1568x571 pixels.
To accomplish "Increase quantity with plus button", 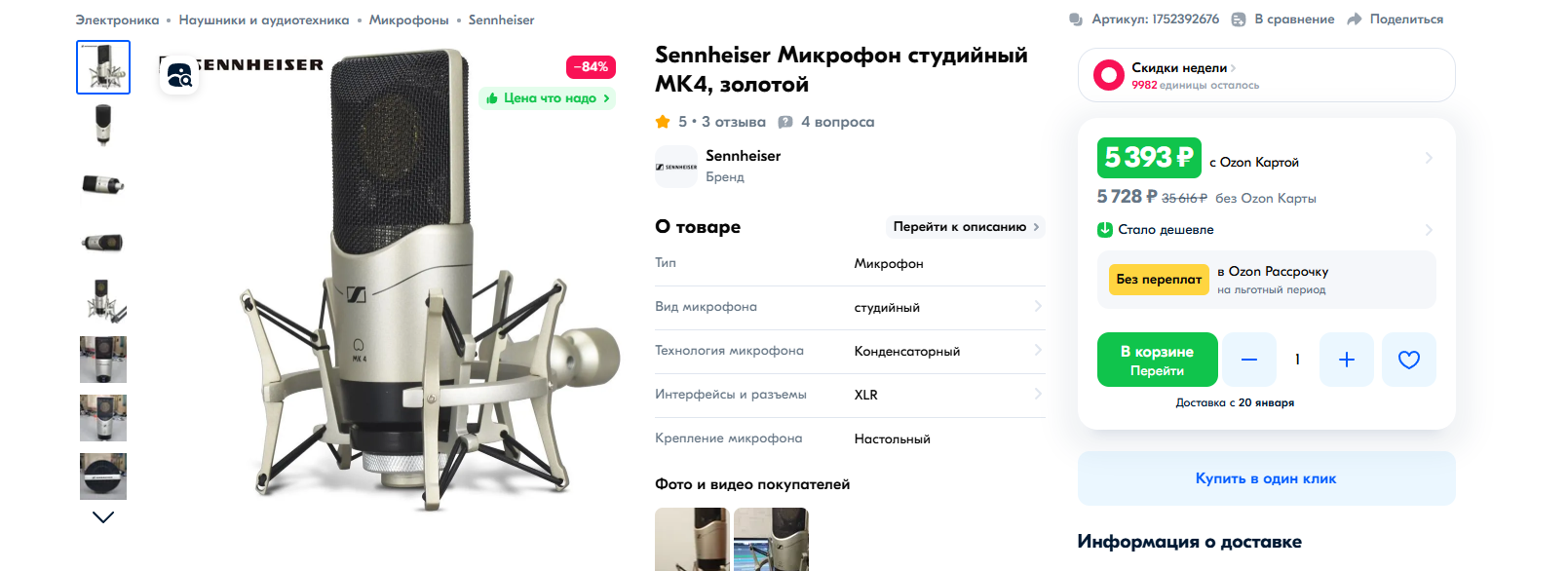I will 1346,360.
